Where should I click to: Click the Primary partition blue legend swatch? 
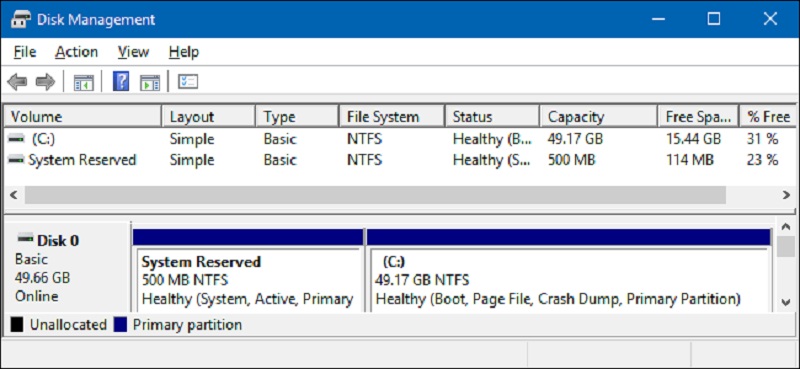(120, 325)
